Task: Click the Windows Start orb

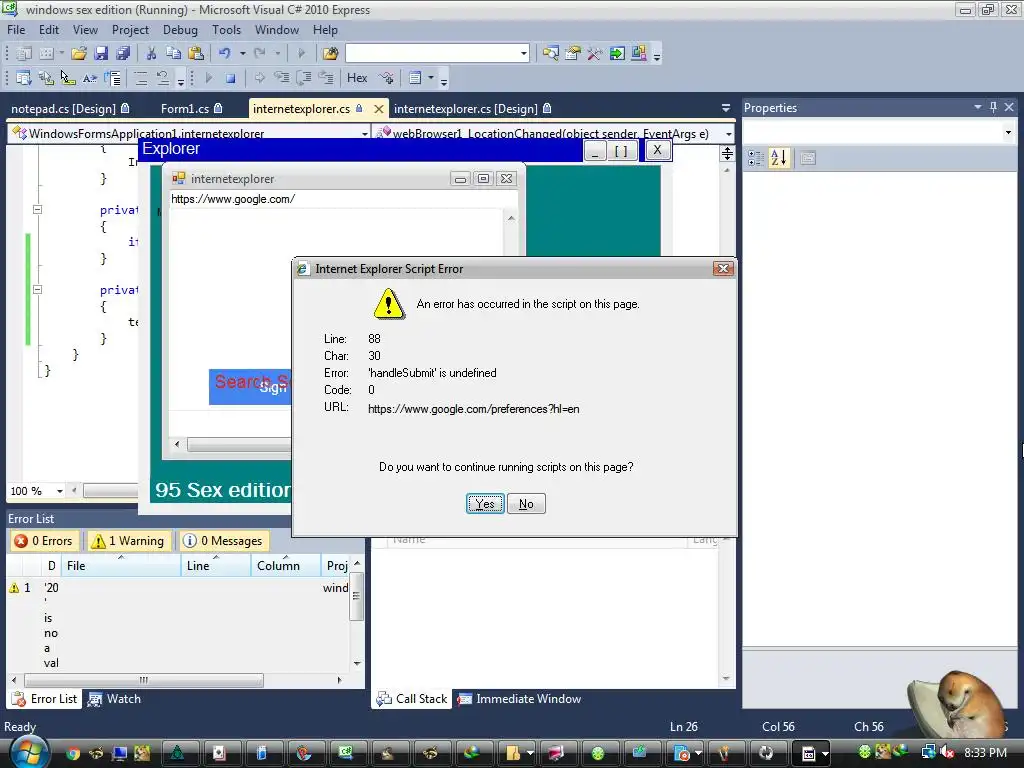Action: click(28, 752)
